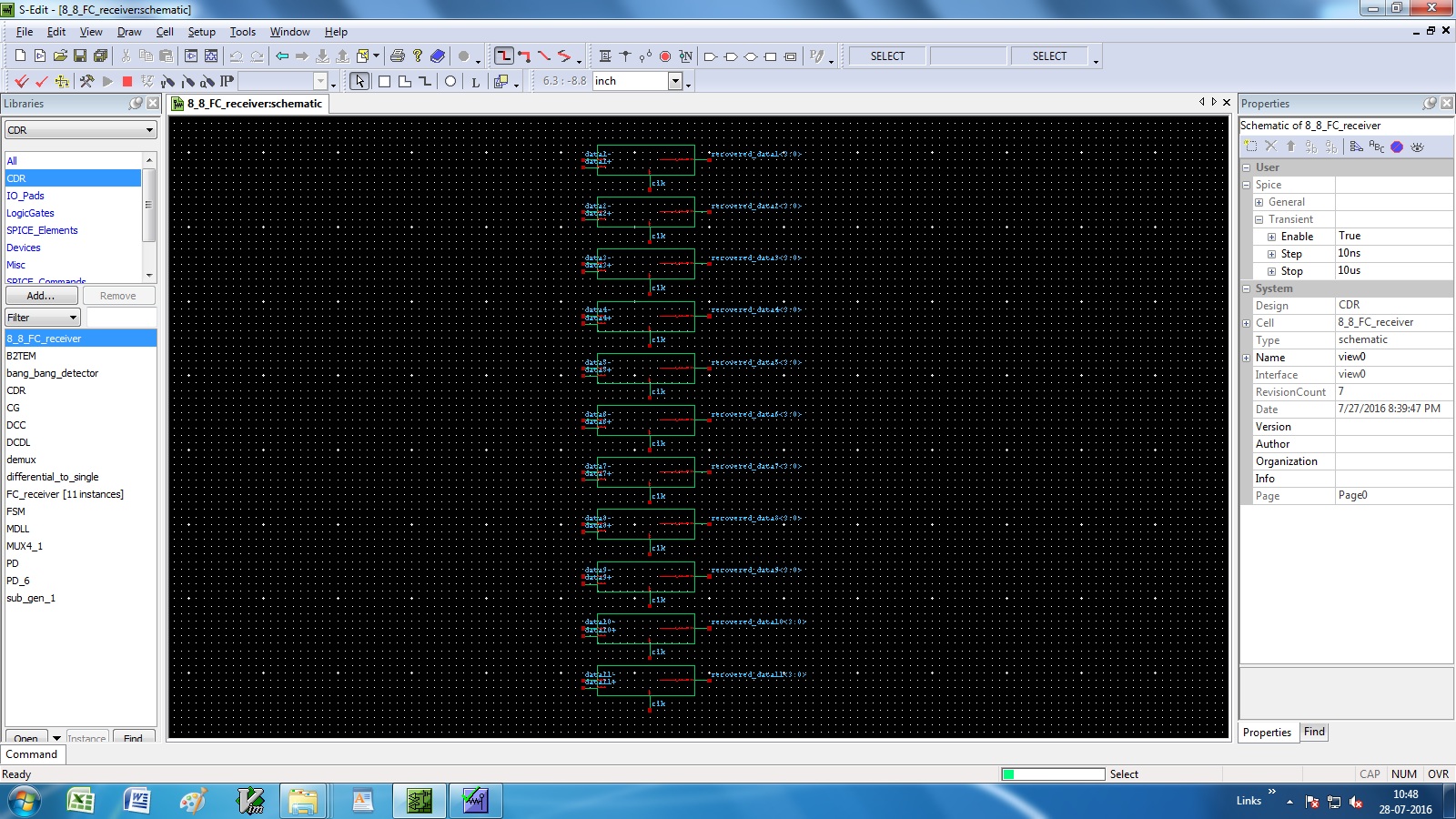Select the Box drawing tool
Viewport: 1456px width, 819px height.
384,81
